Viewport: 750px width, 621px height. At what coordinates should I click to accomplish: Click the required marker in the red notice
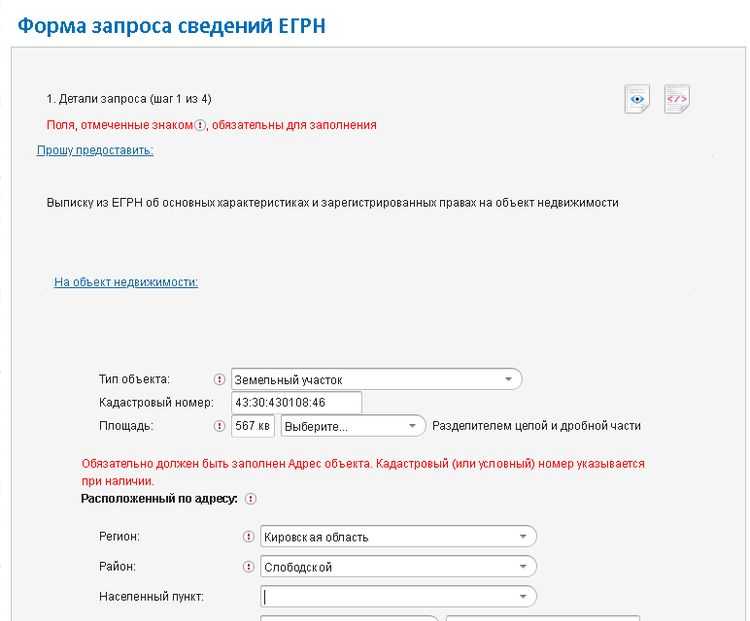[200, 126]
